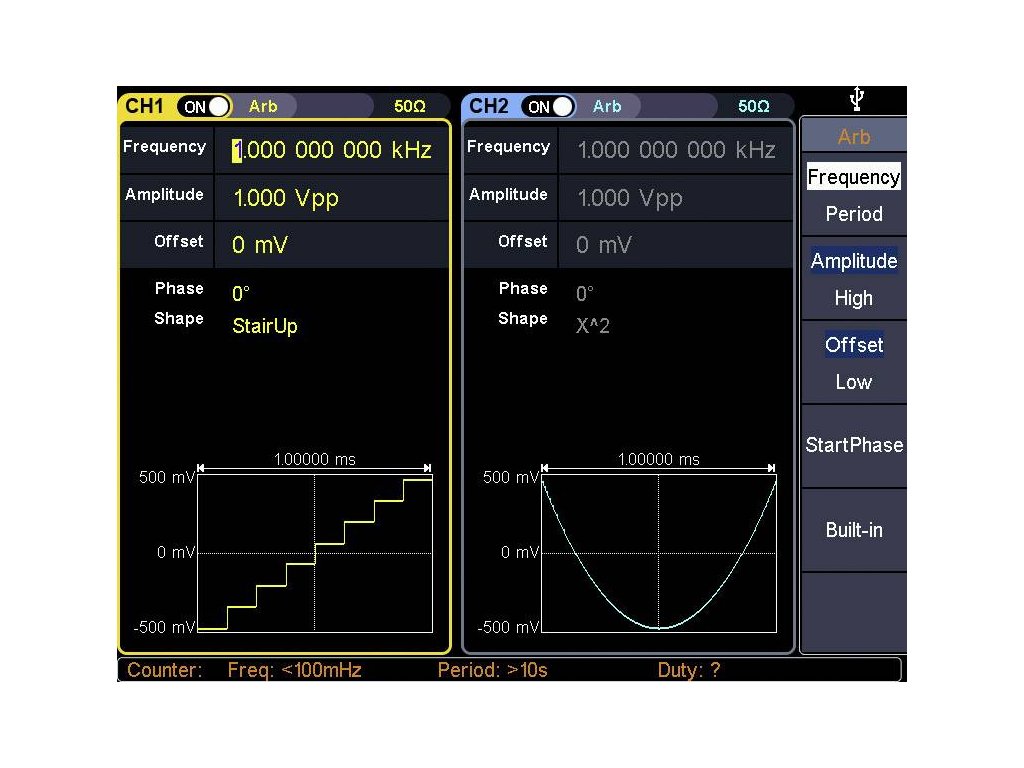Screen dimensions: 1024x768
Task: Select the CH1 Arb waveform indicator
Action: point(264,106)
